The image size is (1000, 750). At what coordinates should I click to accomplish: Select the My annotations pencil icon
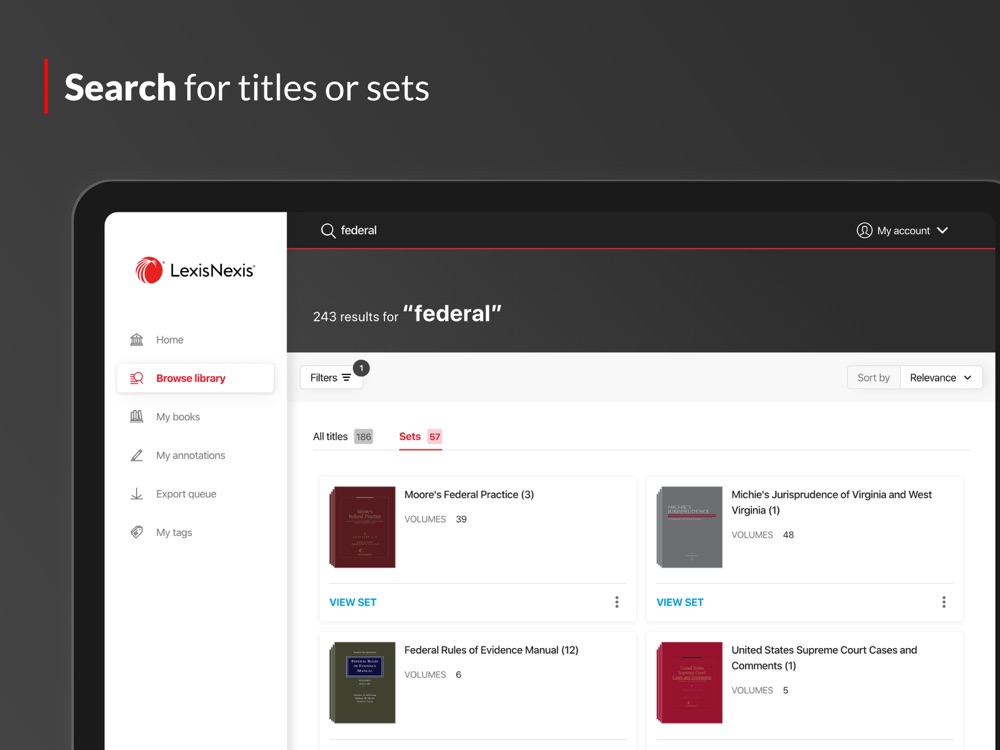click(137, 455)
